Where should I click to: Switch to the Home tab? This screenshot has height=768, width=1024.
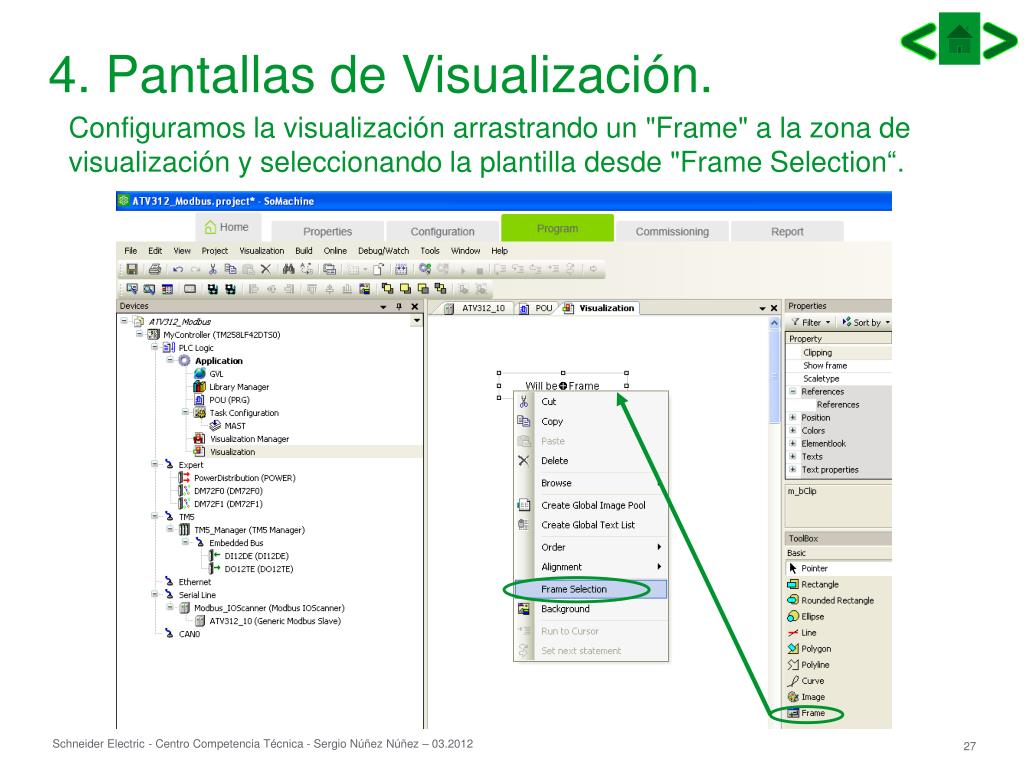point(227,227)
